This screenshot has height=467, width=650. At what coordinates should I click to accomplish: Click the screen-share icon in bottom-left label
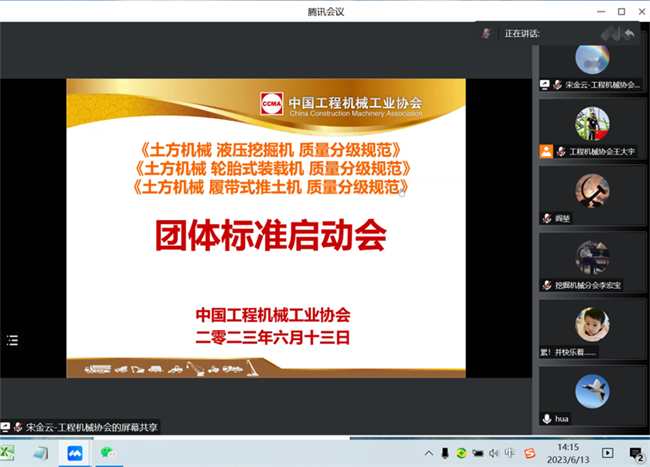pyautogui.click(x=5, y=427)
